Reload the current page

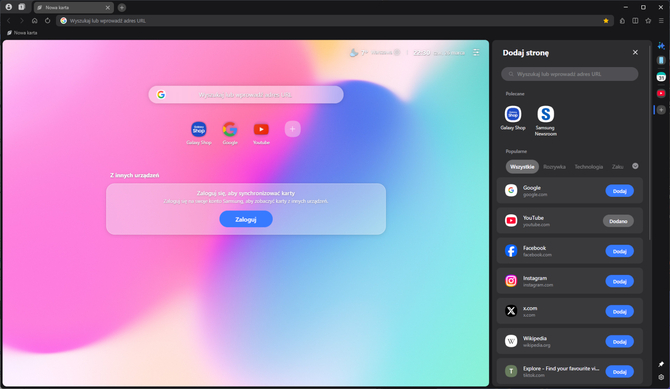coord(47,21)
